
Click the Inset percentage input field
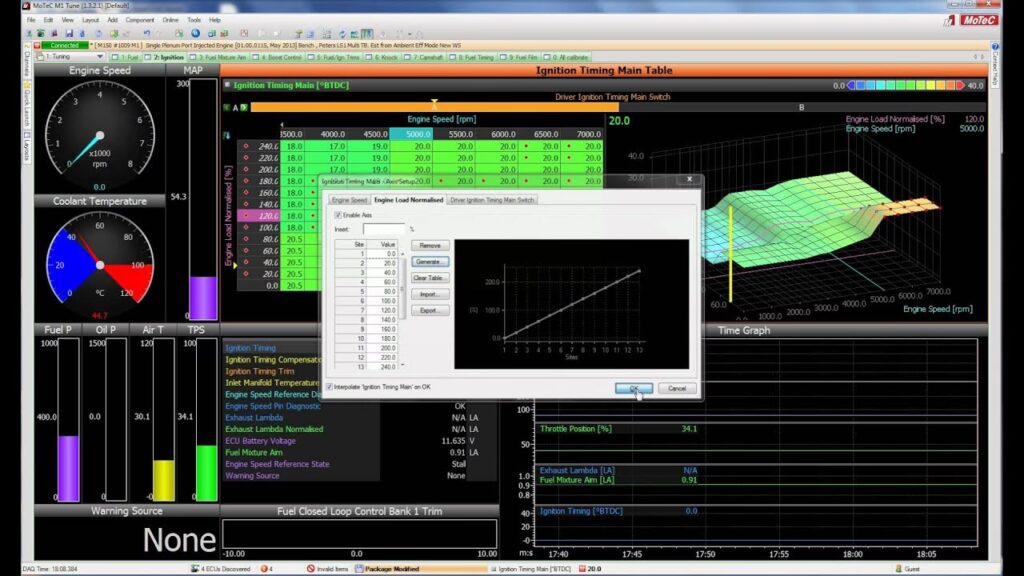pyautogui.click(x=383, y=229)
